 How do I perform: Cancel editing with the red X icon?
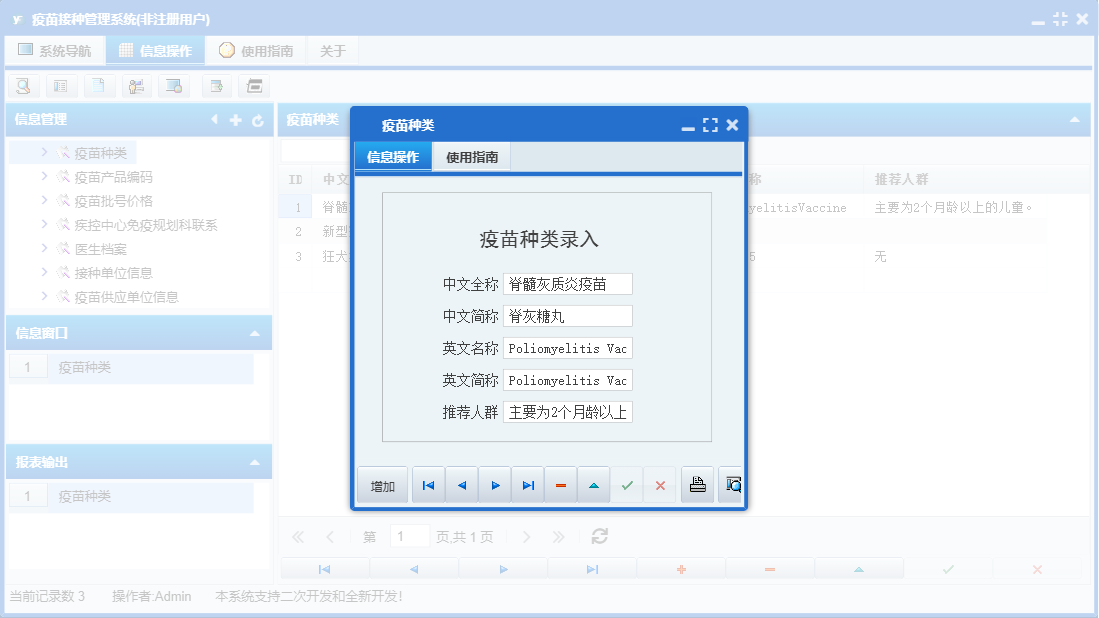[x=660, y=484]
